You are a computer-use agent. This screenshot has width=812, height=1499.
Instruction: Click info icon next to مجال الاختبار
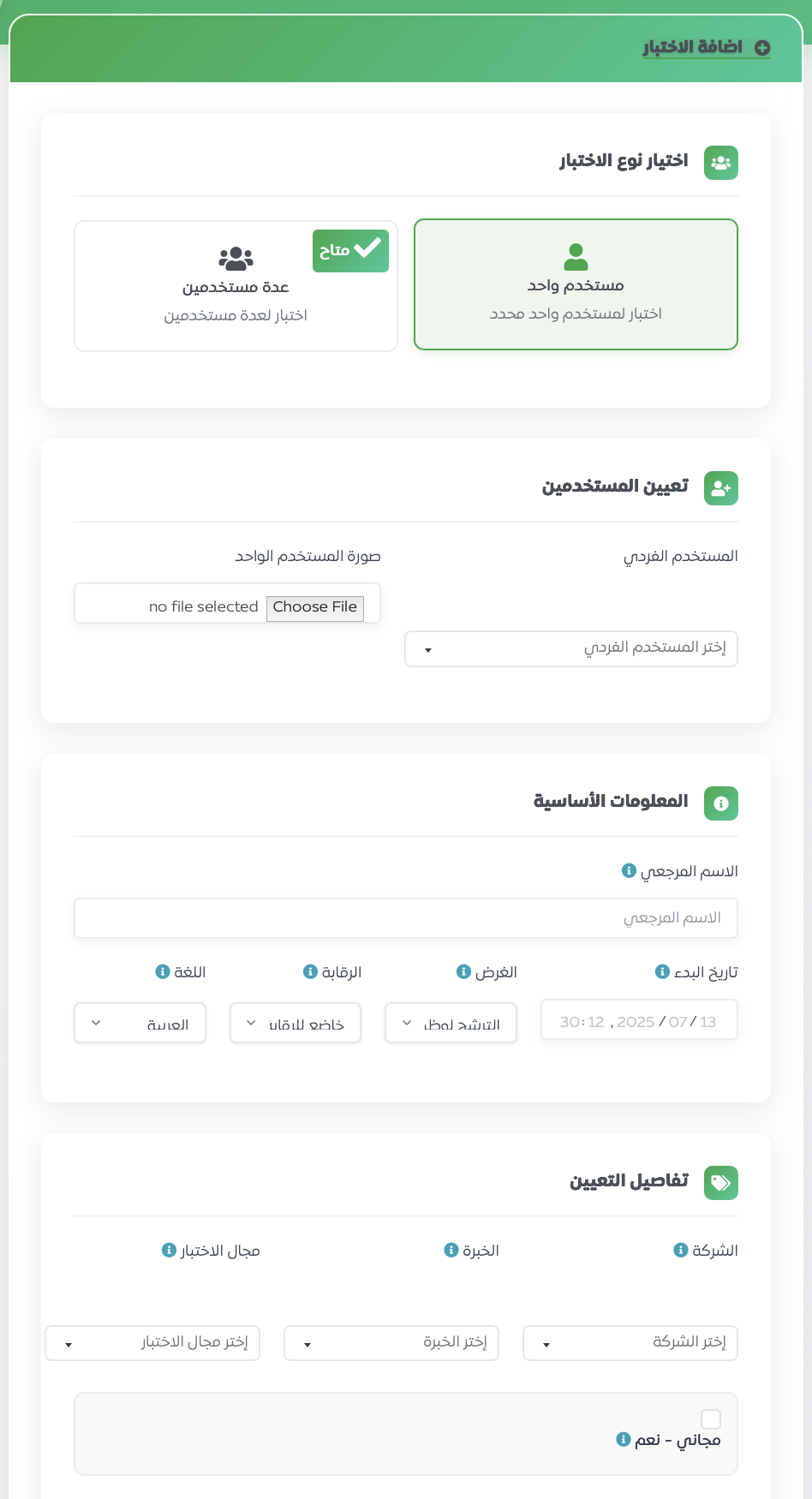tap(169, 1250)
